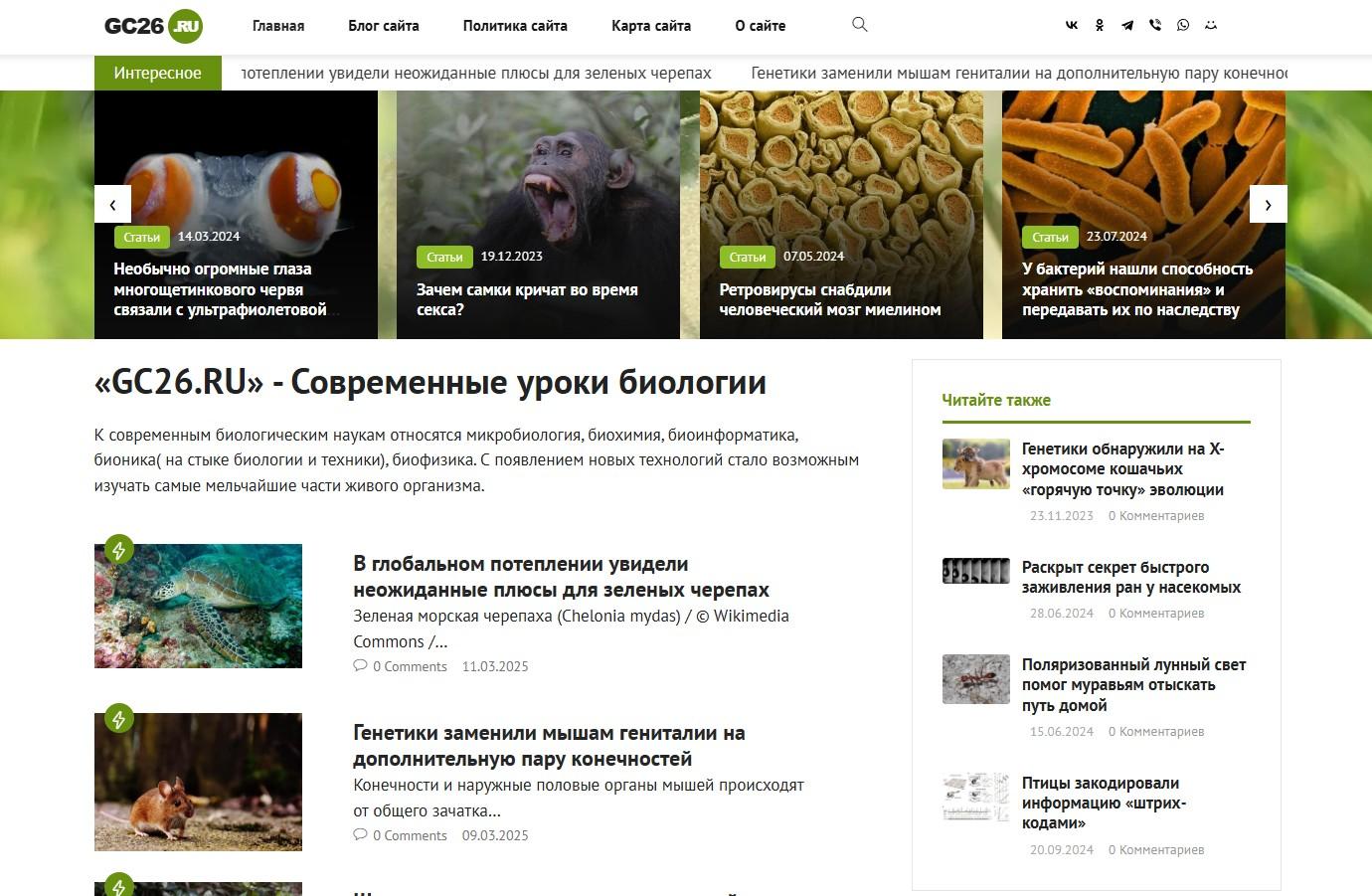Click comment bubble icon under mice article

point(360,834)
